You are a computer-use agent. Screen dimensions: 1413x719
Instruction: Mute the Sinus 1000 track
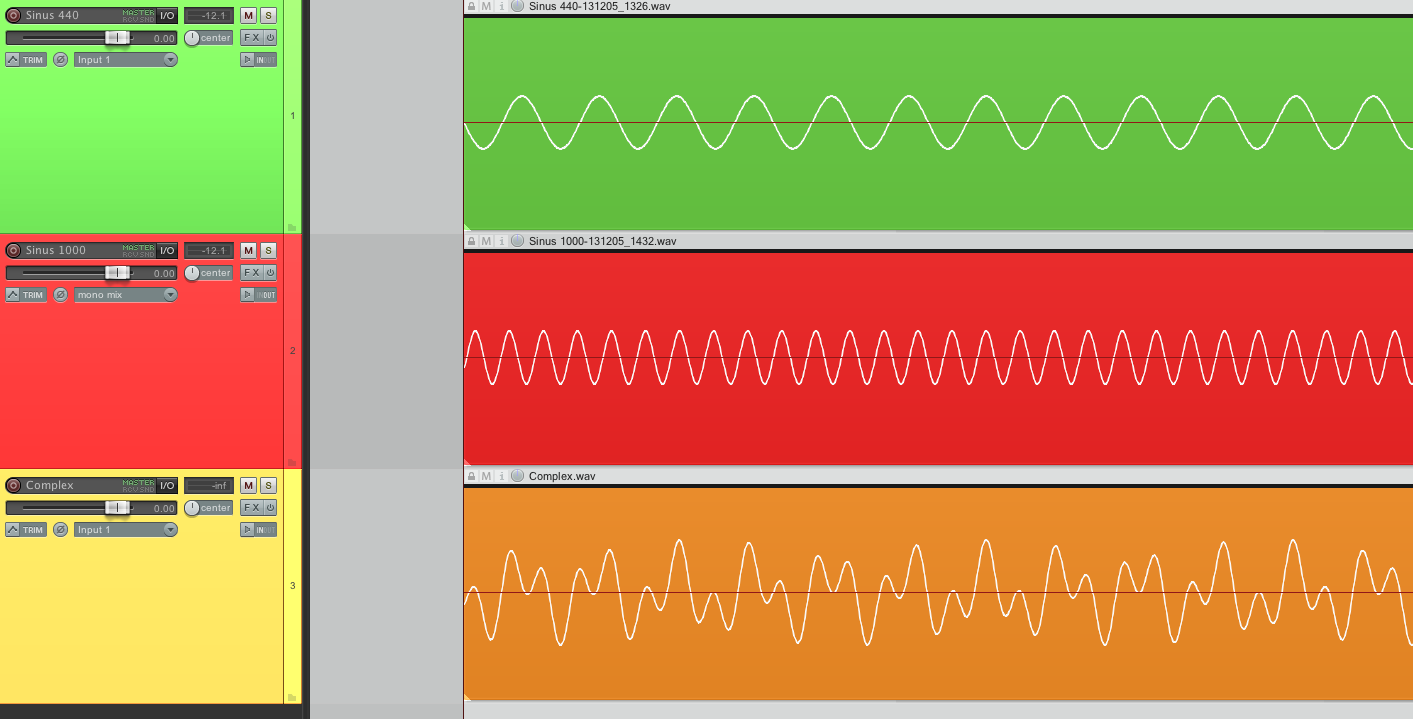[x=246, y=250]
